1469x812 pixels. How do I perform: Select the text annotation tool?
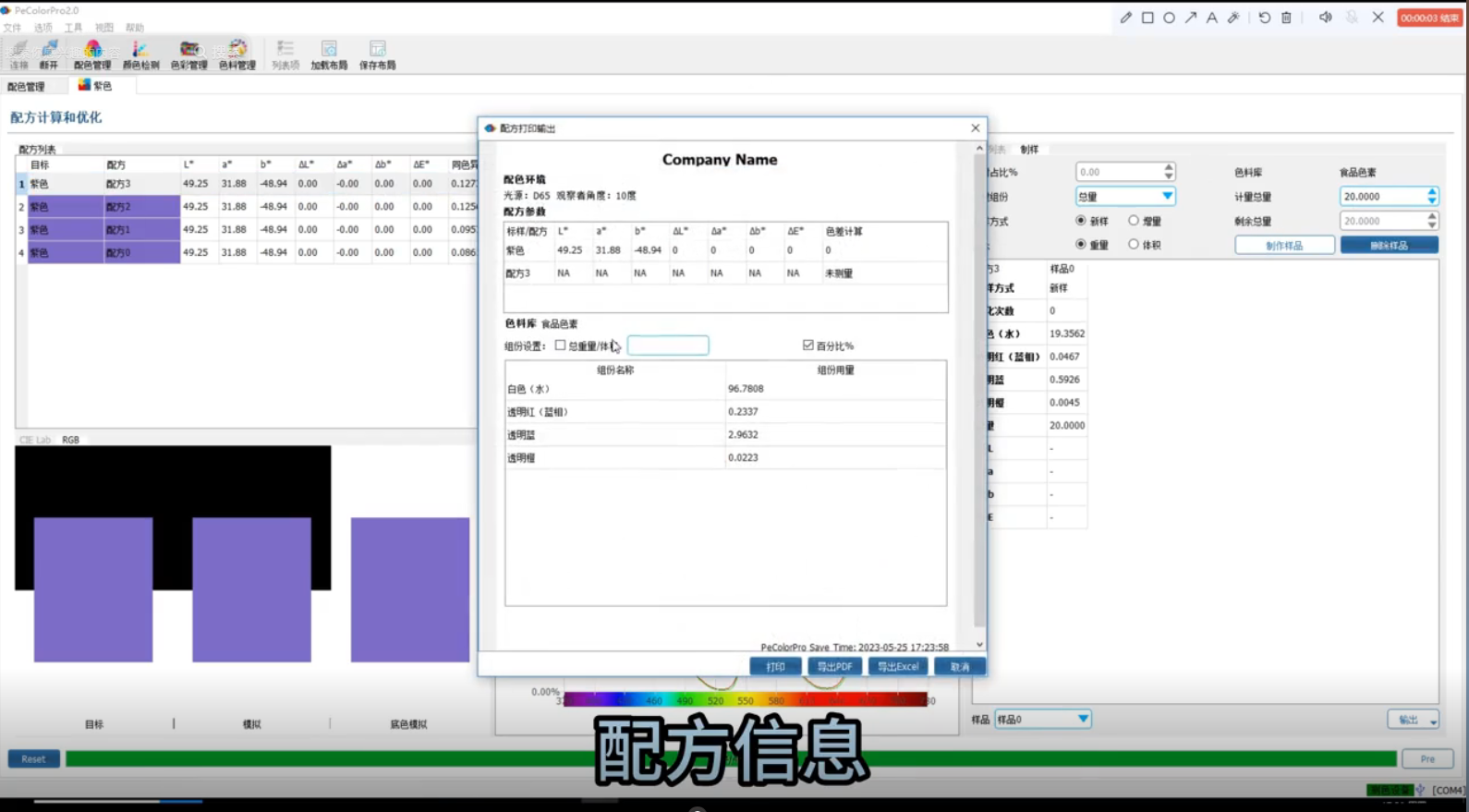1212,18
